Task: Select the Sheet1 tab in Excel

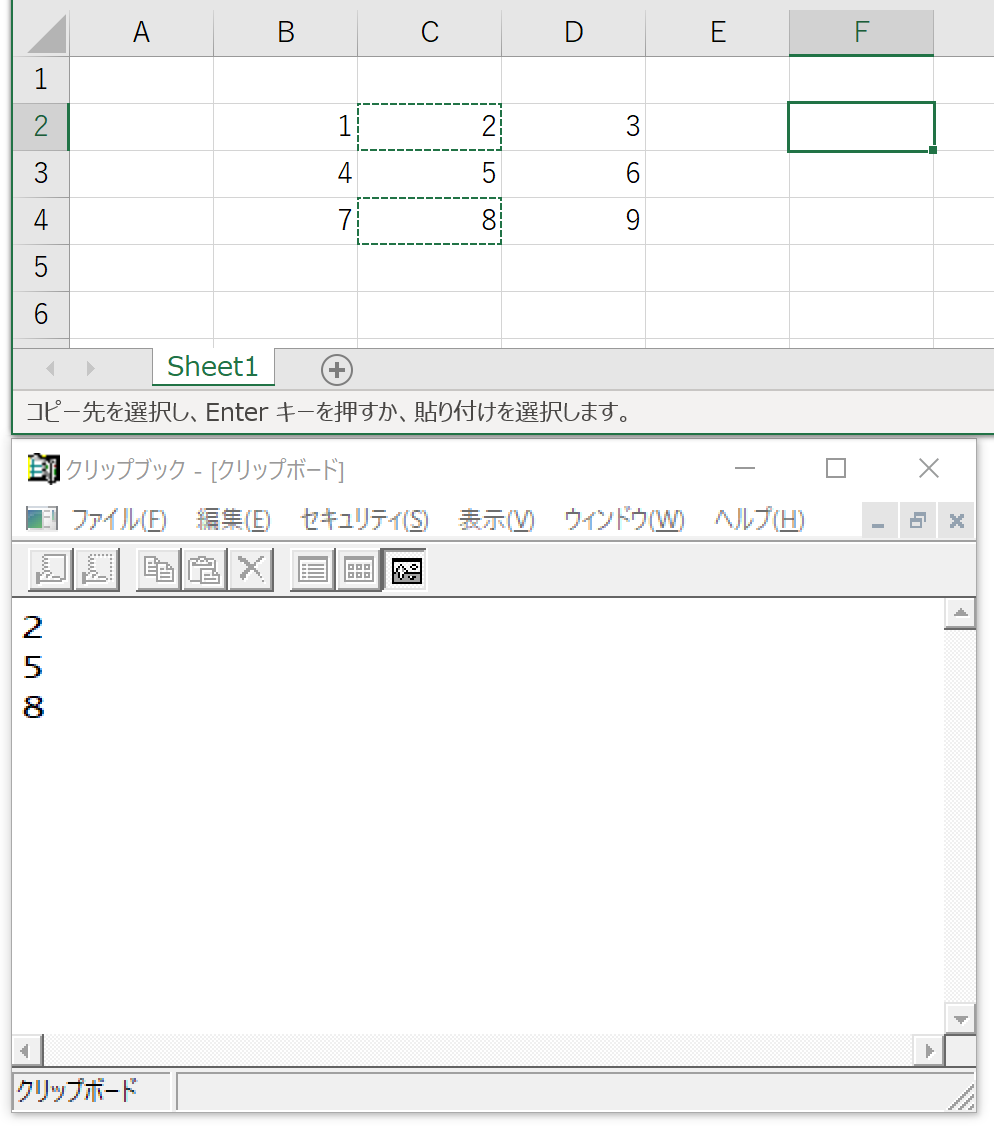Action: pos(213,367)
